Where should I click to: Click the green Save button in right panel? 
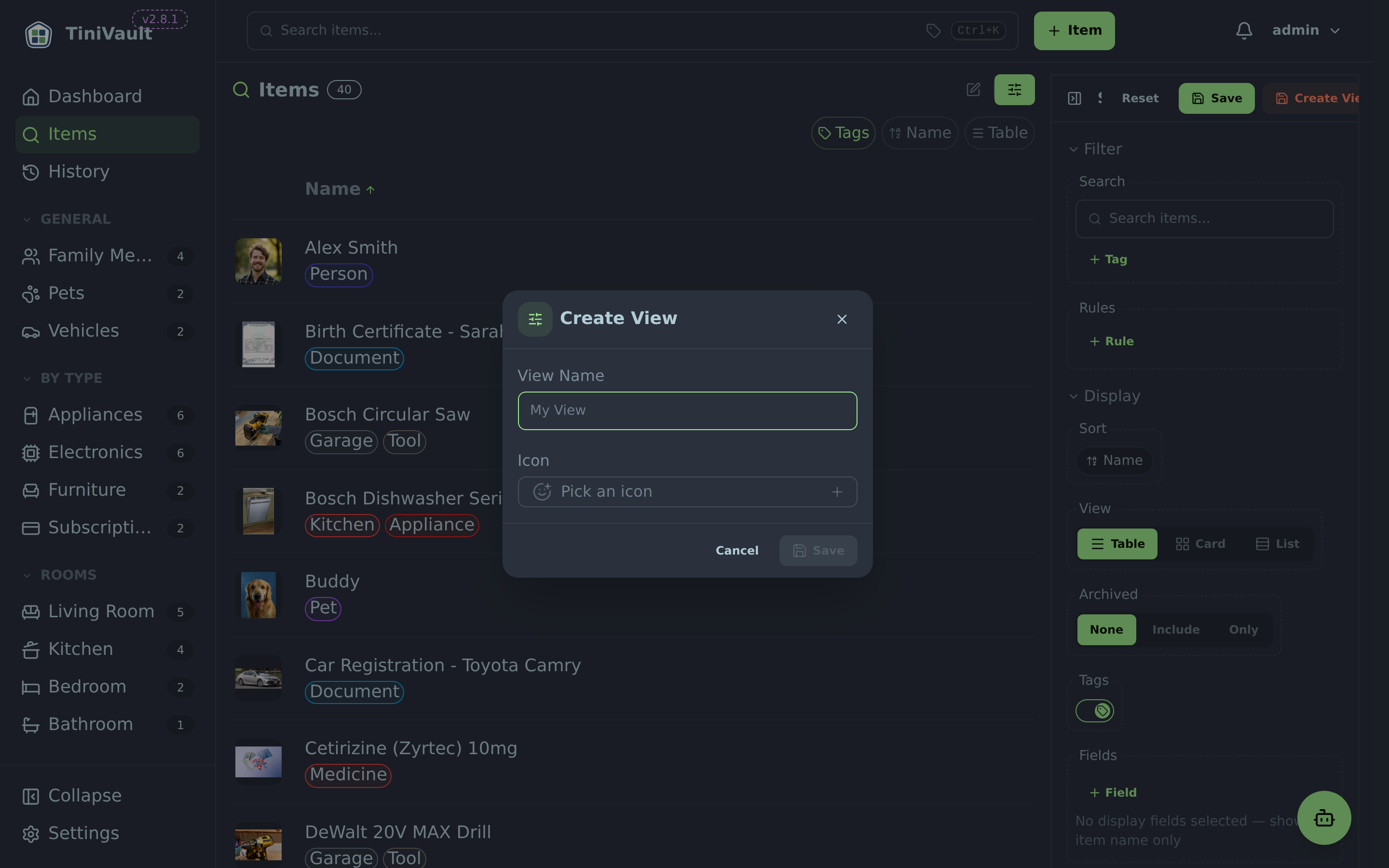tap(1216, 99)
